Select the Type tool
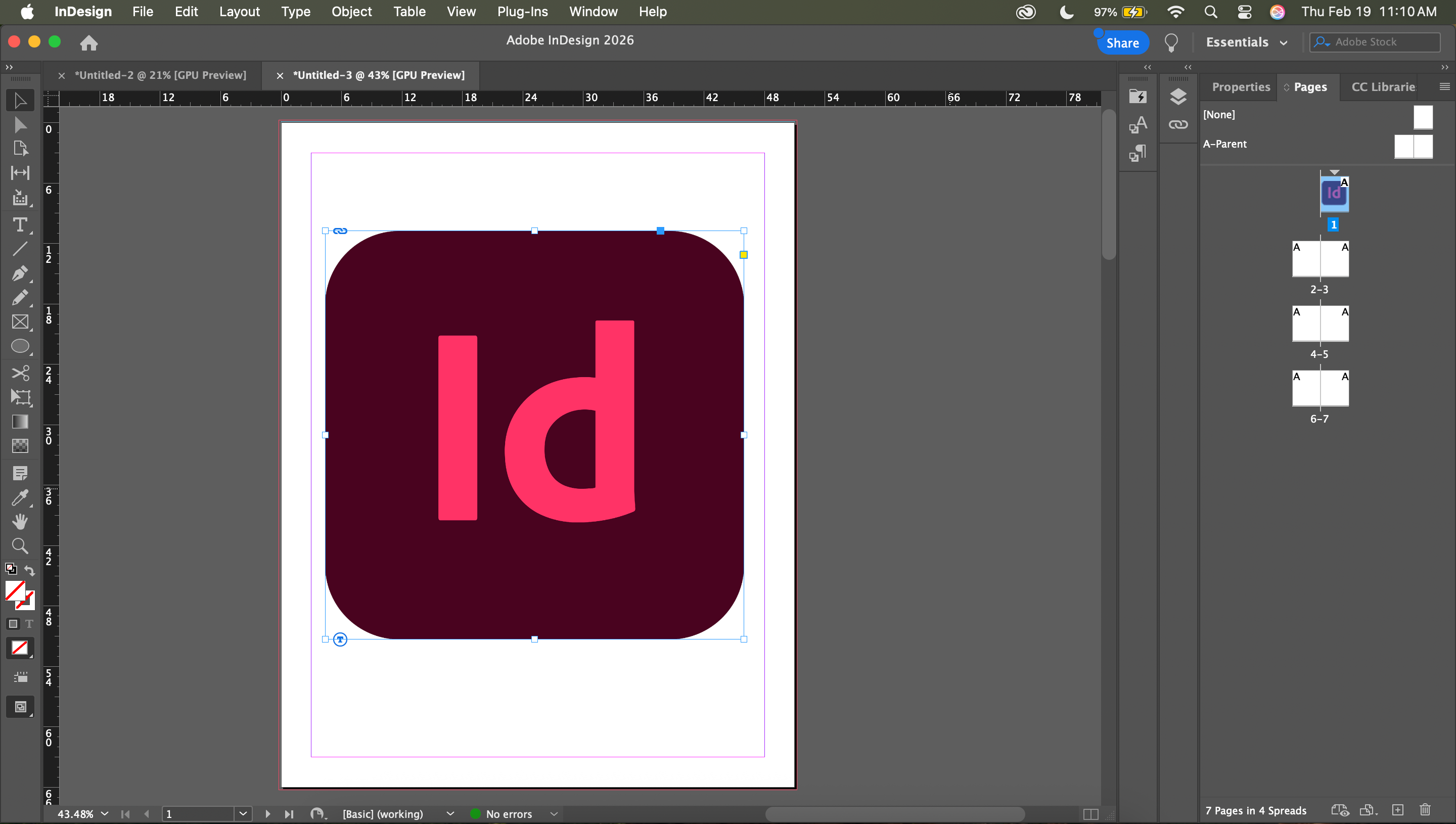Screen dimensions: 1456x824 tap(20, 225)
